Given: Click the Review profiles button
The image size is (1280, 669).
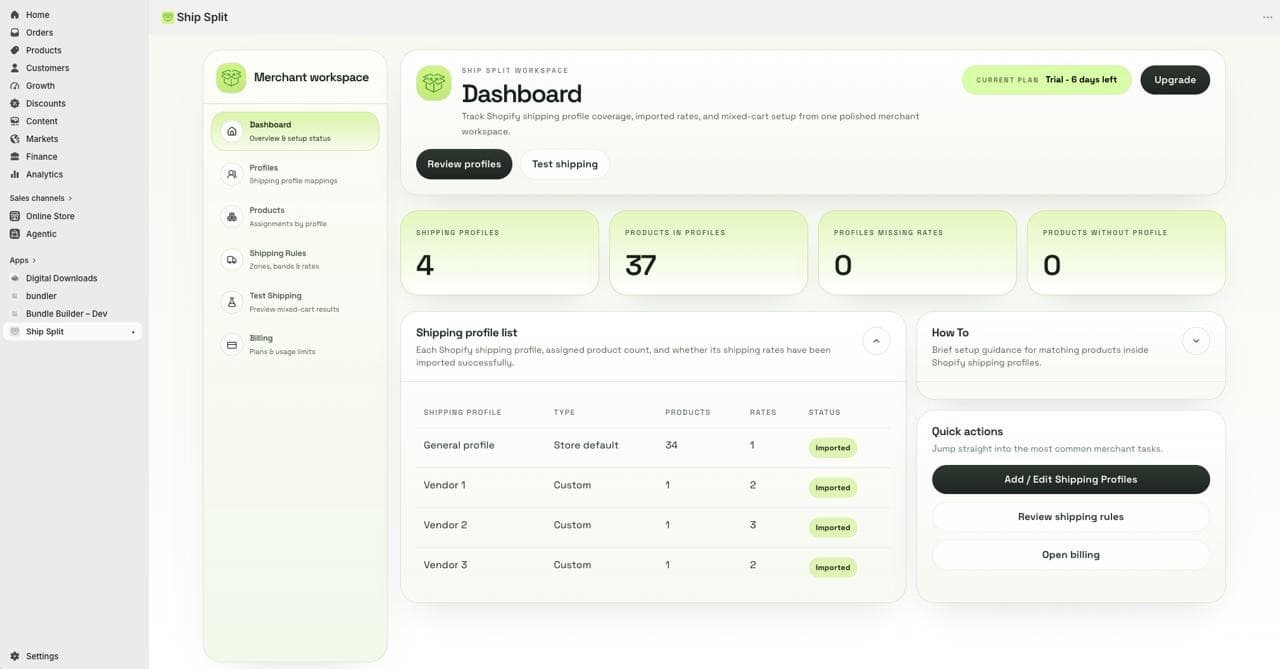Looking at the screenshot, I should coord(464,164).
